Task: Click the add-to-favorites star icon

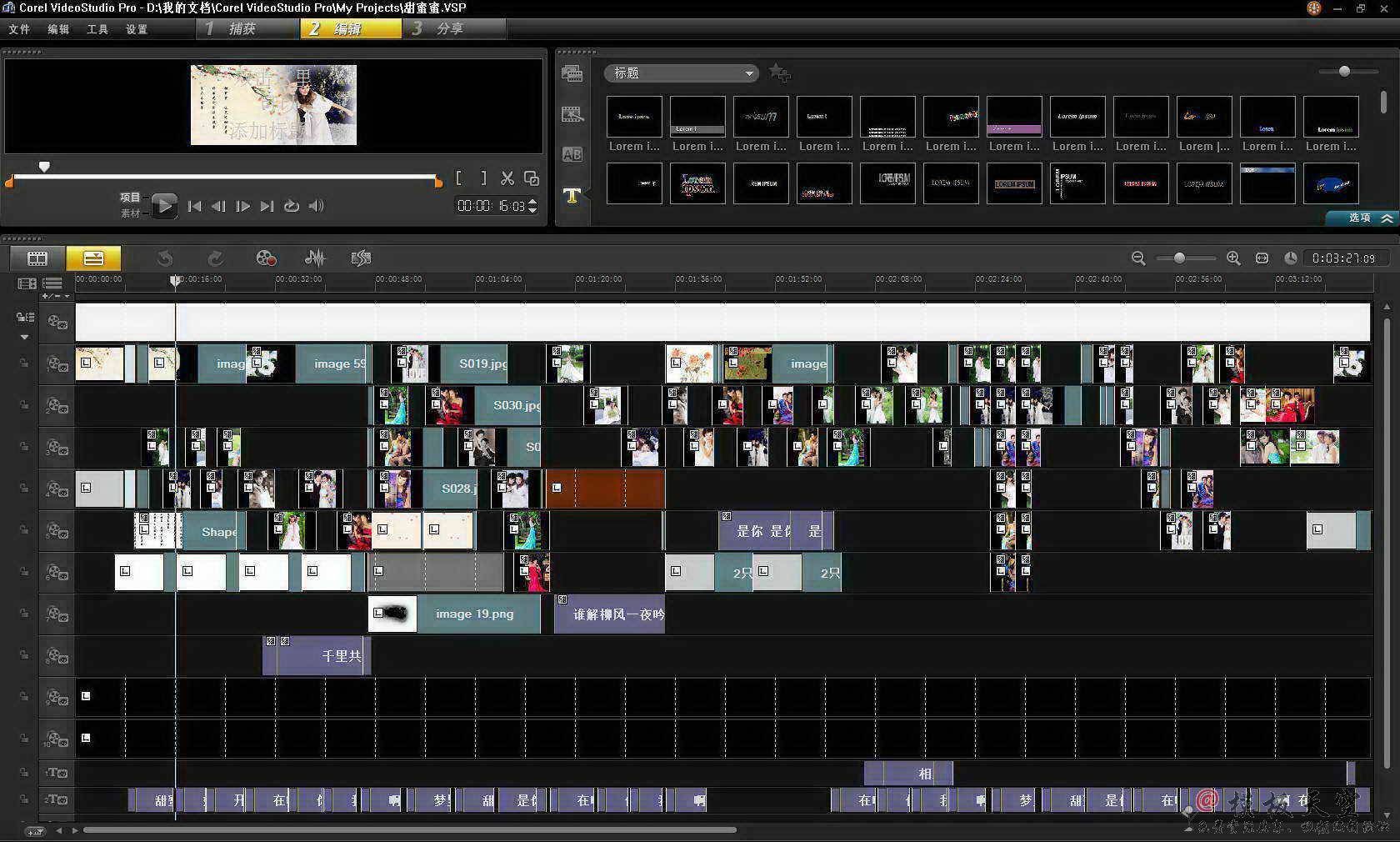Action: [x=780, y=73]
